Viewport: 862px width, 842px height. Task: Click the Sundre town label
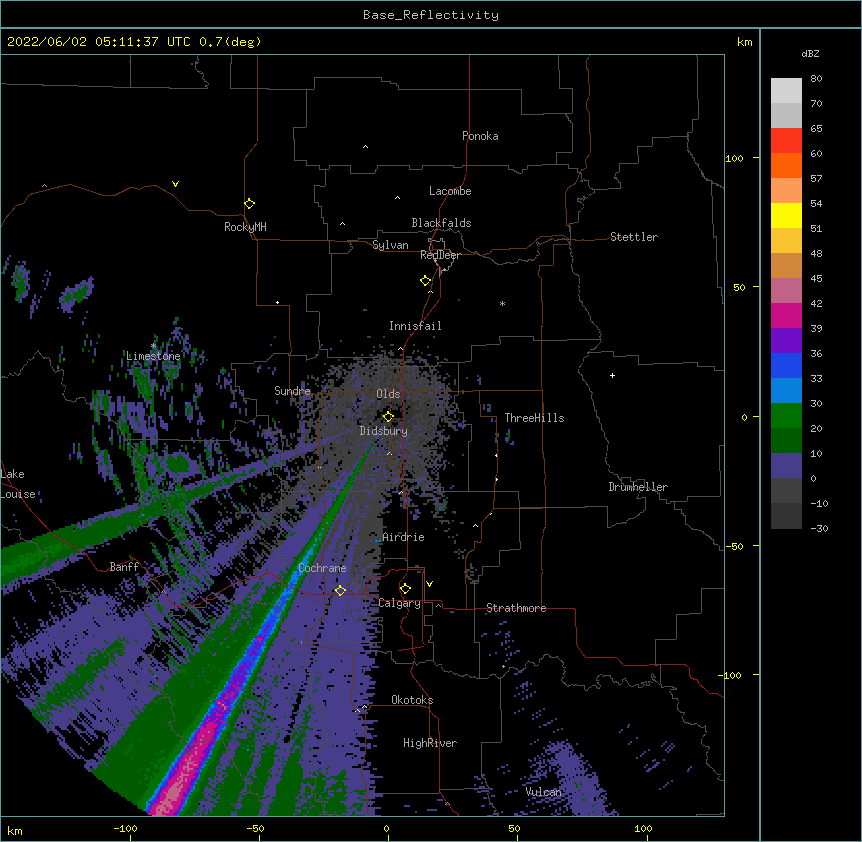[292, 391]
